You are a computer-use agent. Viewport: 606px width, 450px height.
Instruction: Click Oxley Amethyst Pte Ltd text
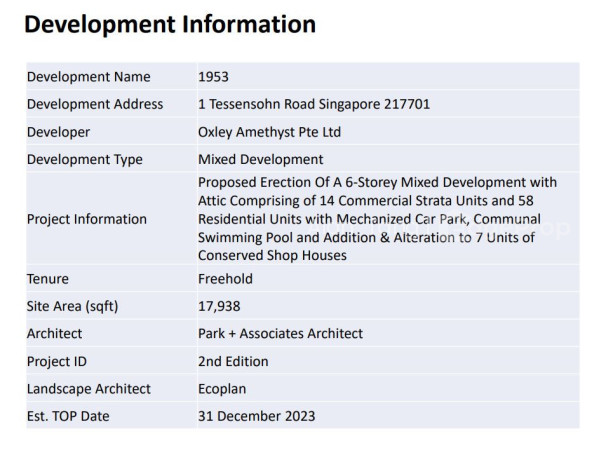pos(269,132)
